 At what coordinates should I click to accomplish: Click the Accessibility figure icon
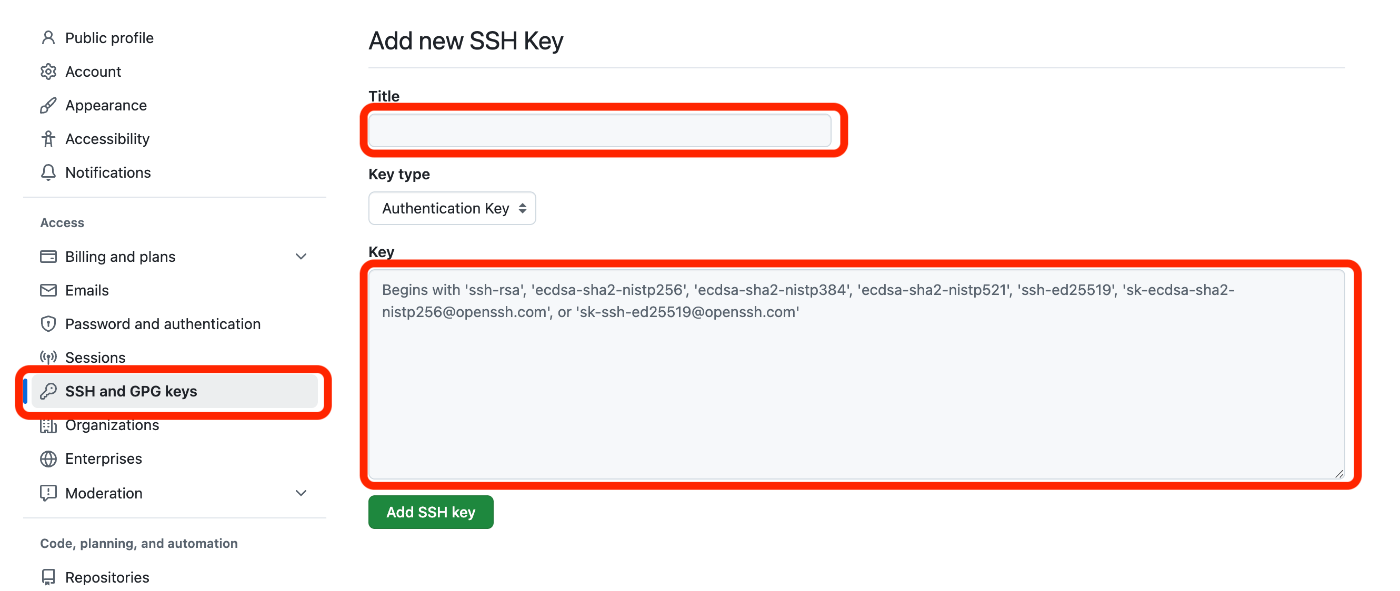coord(48,139)
